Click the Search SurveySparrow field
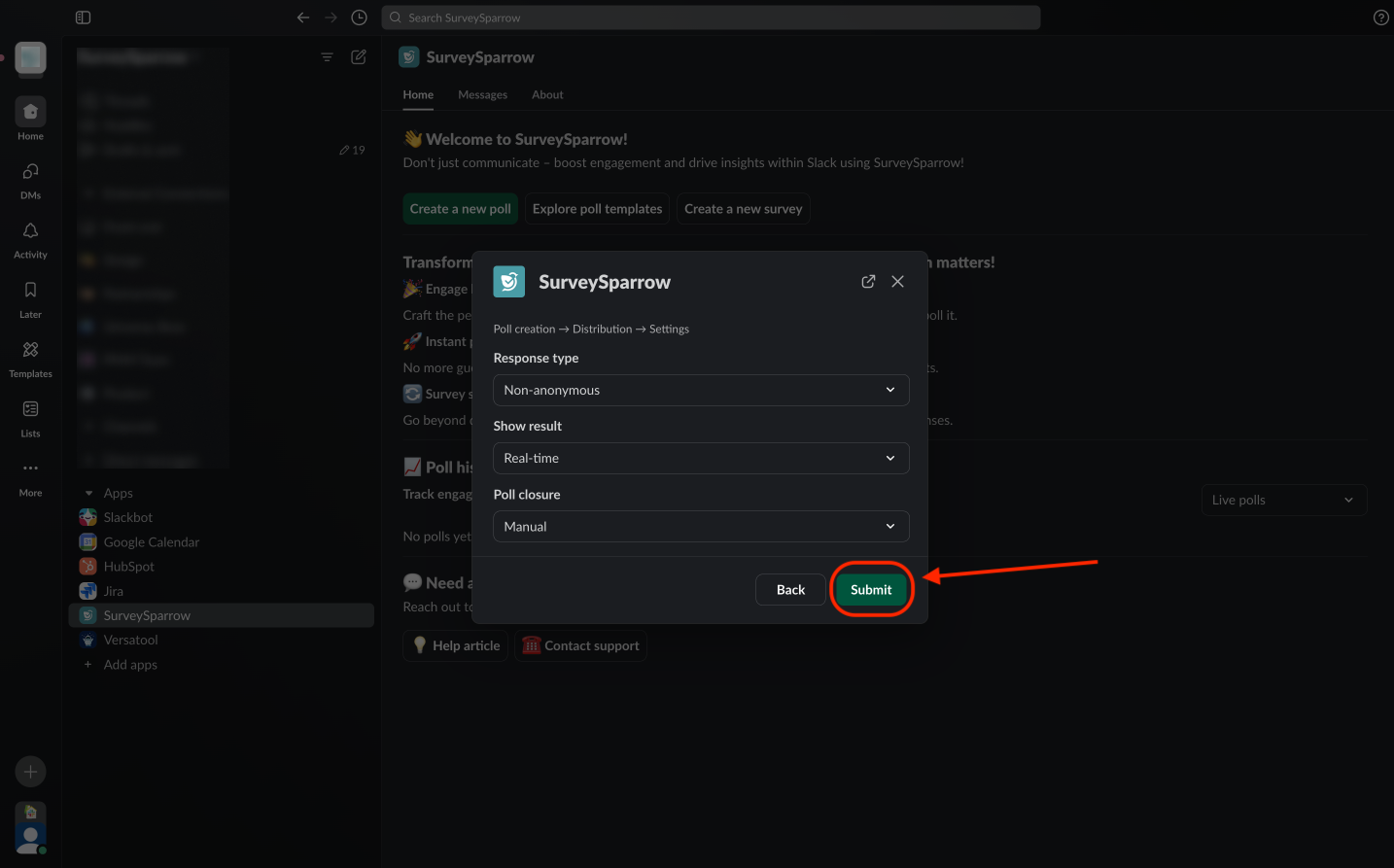Image resolution: width=1394 pixels, height=868 pixels. coord(712,17)
